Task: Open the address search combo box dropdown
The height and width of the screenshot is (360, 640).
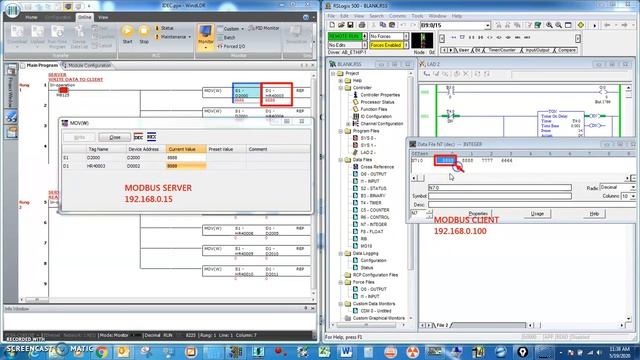Action: [487, 25]
